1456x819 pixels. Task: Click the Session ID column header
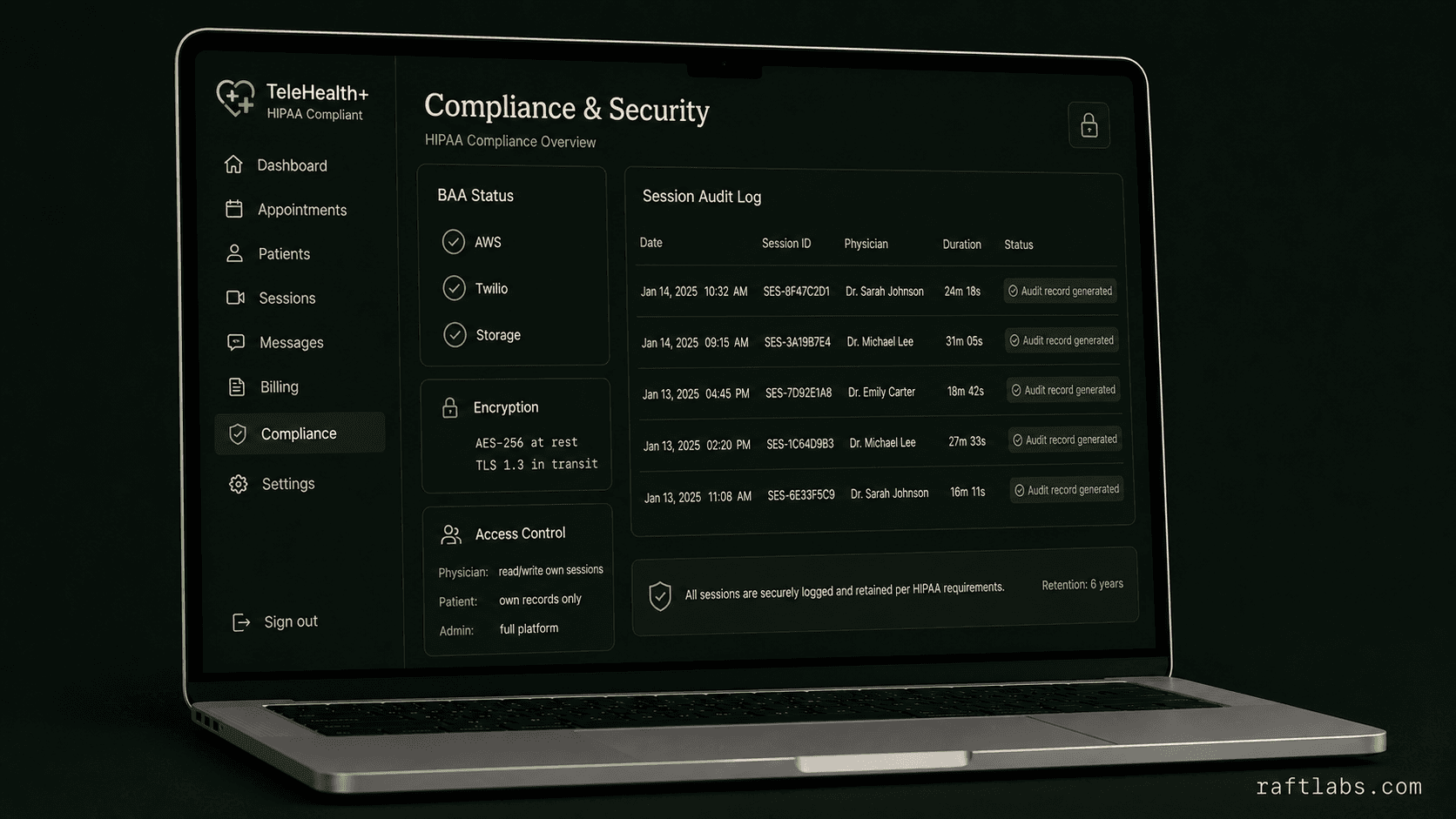coord(786,244)
